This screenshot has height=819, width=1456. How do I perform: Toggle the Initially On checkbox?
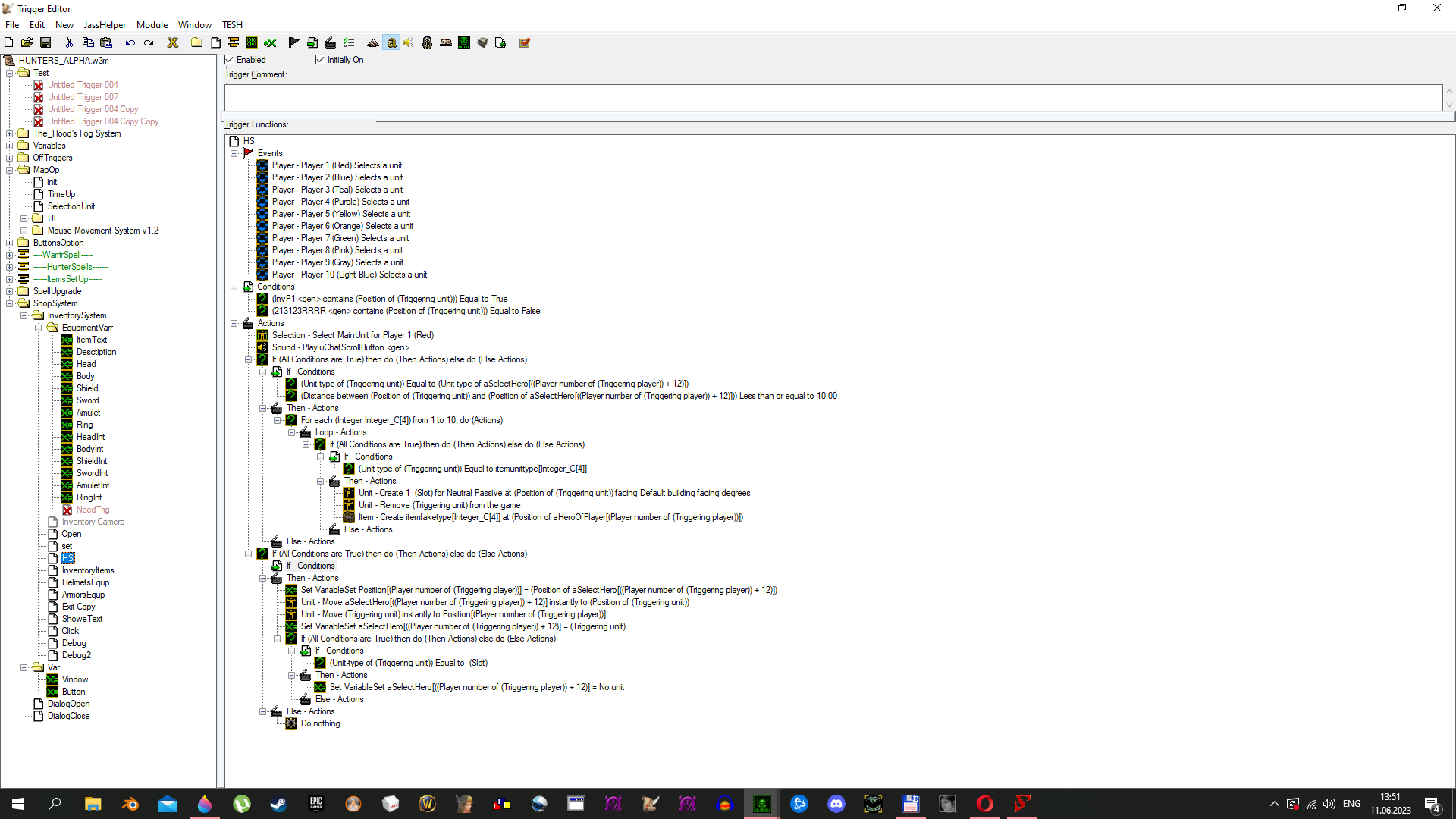(321, 60)
